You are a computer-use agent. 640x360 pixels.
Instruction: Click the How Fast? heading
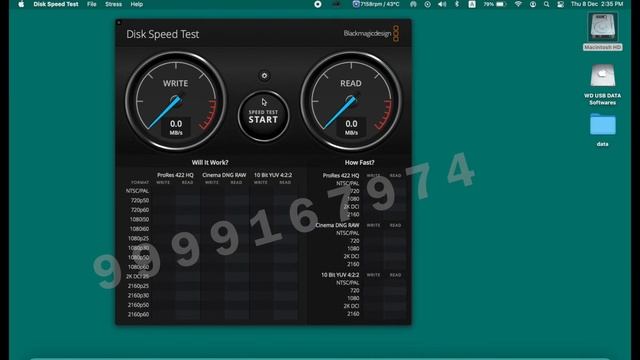pyautogui.click(x=359, y=162)
